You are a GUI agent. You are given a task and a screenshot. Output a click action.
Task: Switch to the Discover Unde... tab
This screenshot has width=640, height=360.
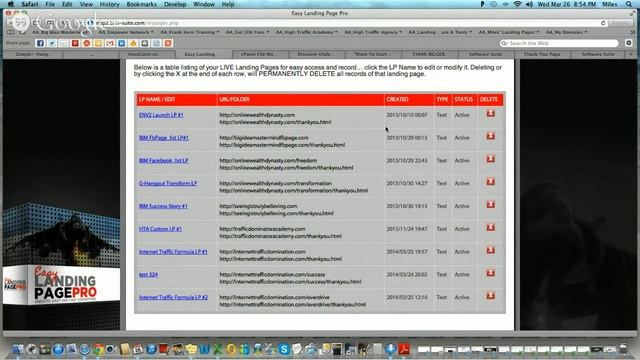(x=317, y=54)
